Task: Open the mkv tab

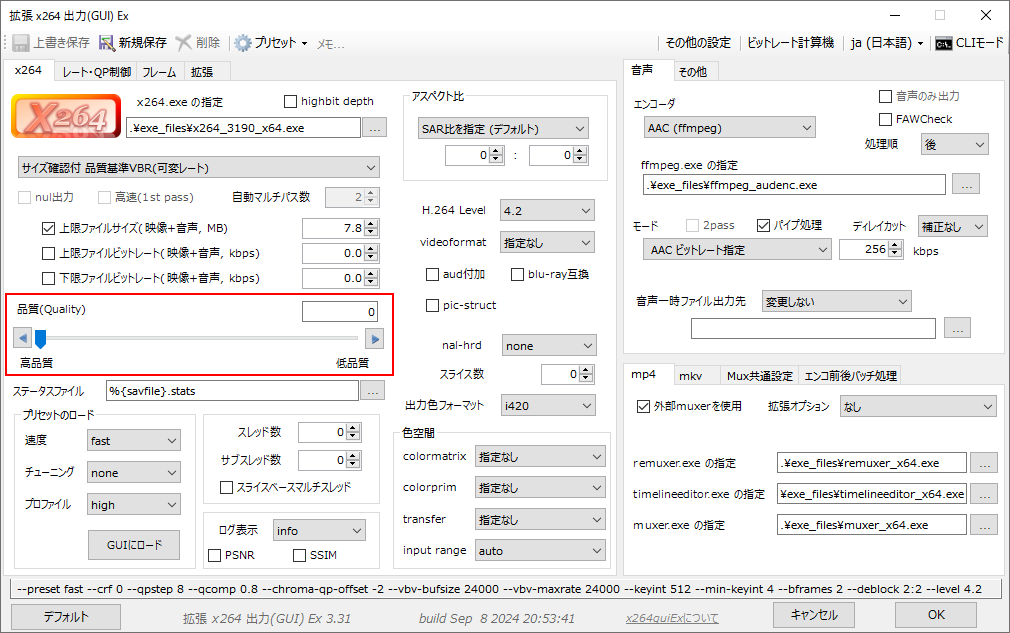Action: (690, 375)
